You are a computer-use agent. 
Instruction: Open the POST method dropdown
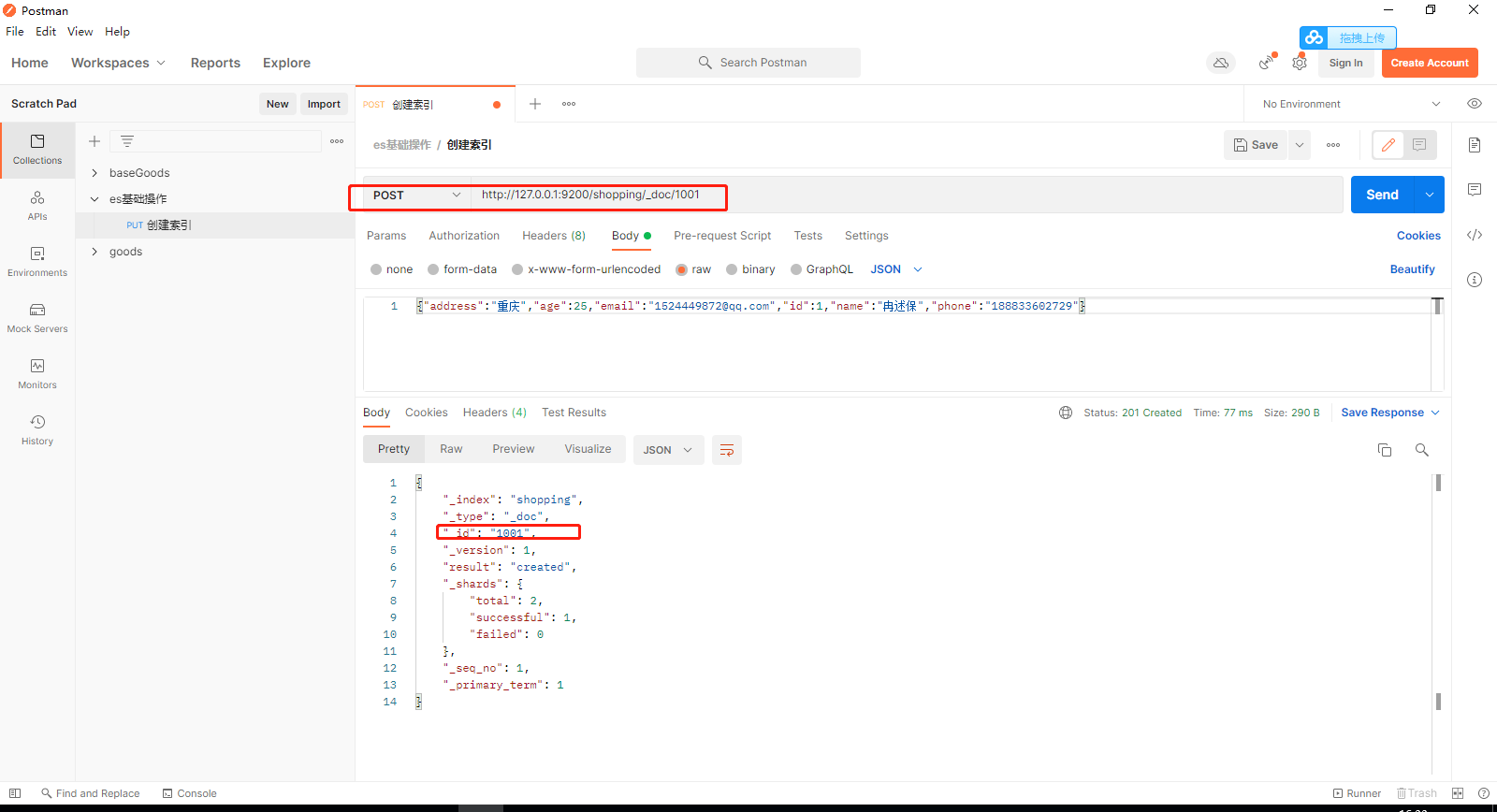tap(416, 195)
